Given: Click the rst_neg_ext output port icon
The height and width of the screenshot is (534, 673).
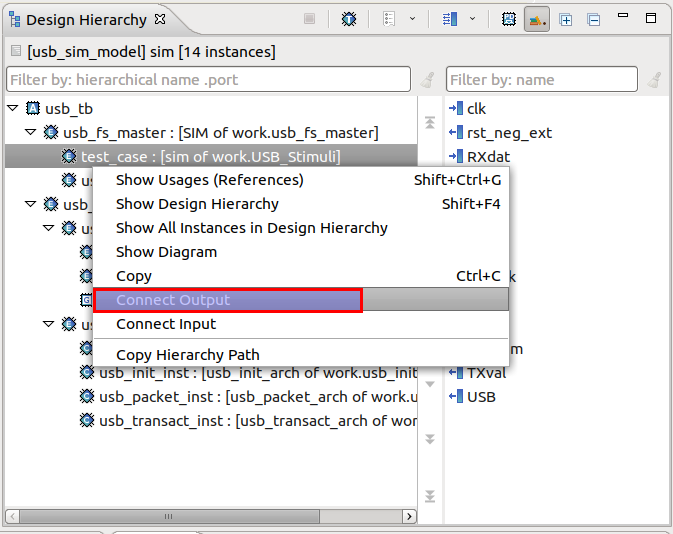Looking at the screenshot, I should [456, 132].
